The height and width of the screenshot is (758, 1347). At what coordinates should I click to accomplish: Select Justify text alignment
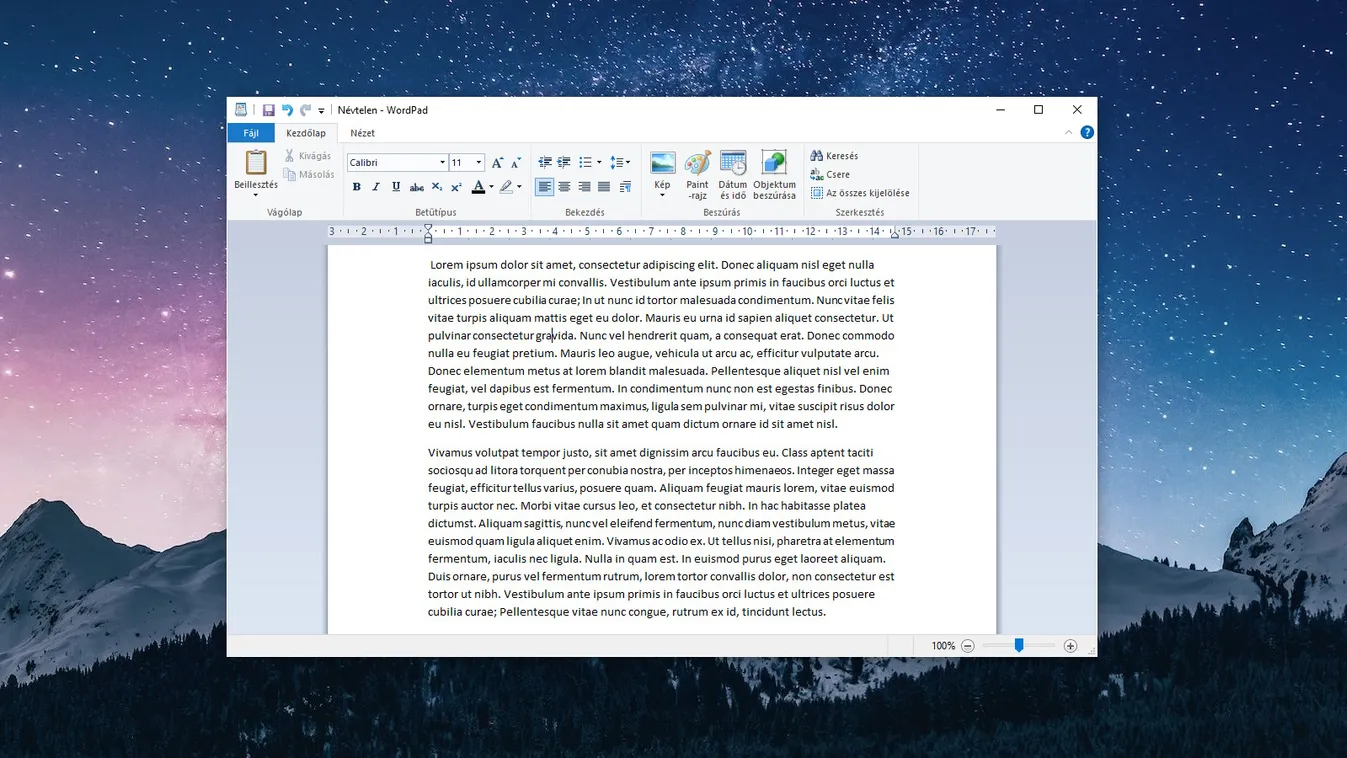coord(604,187)
